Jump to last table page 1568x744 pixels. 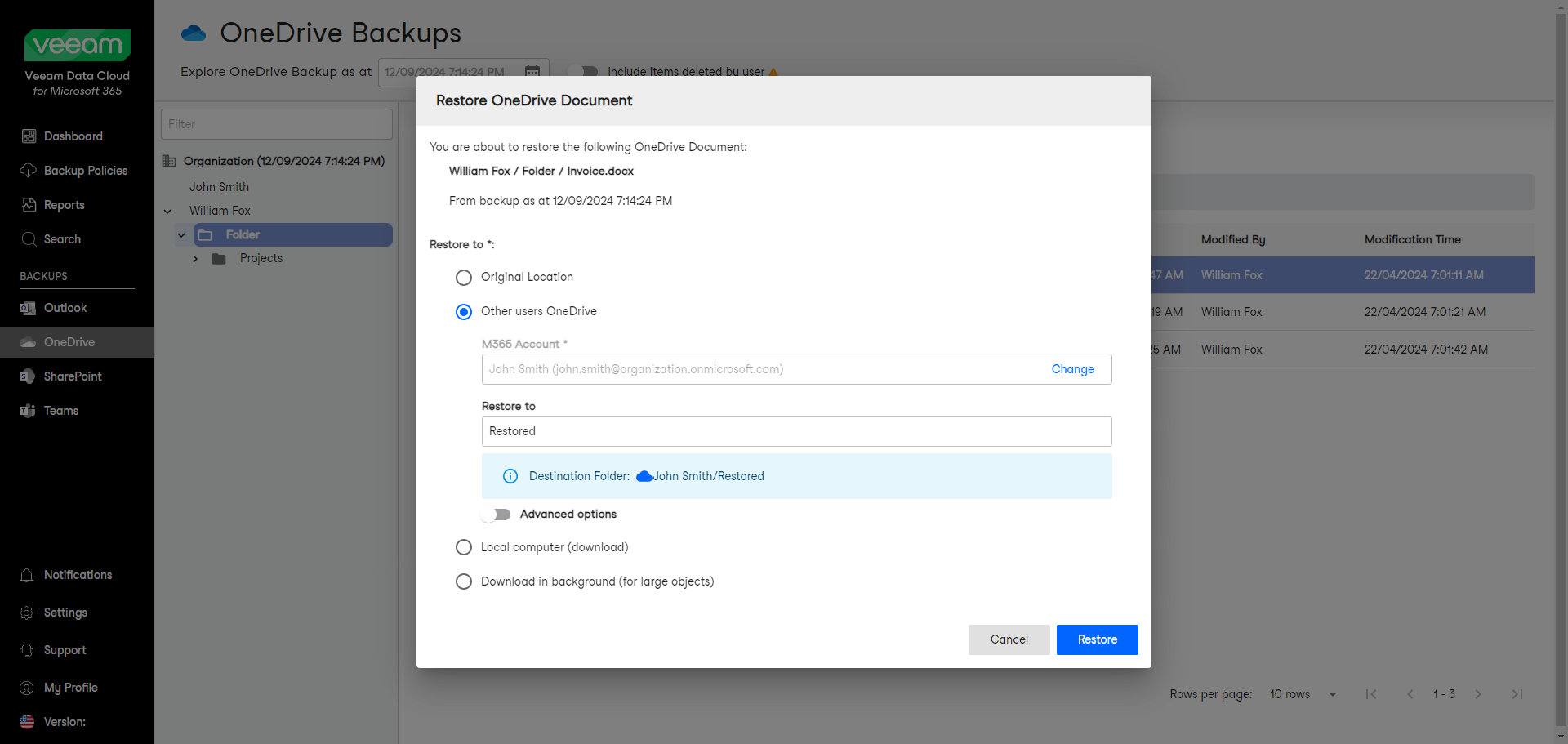tap(1517, 694)
